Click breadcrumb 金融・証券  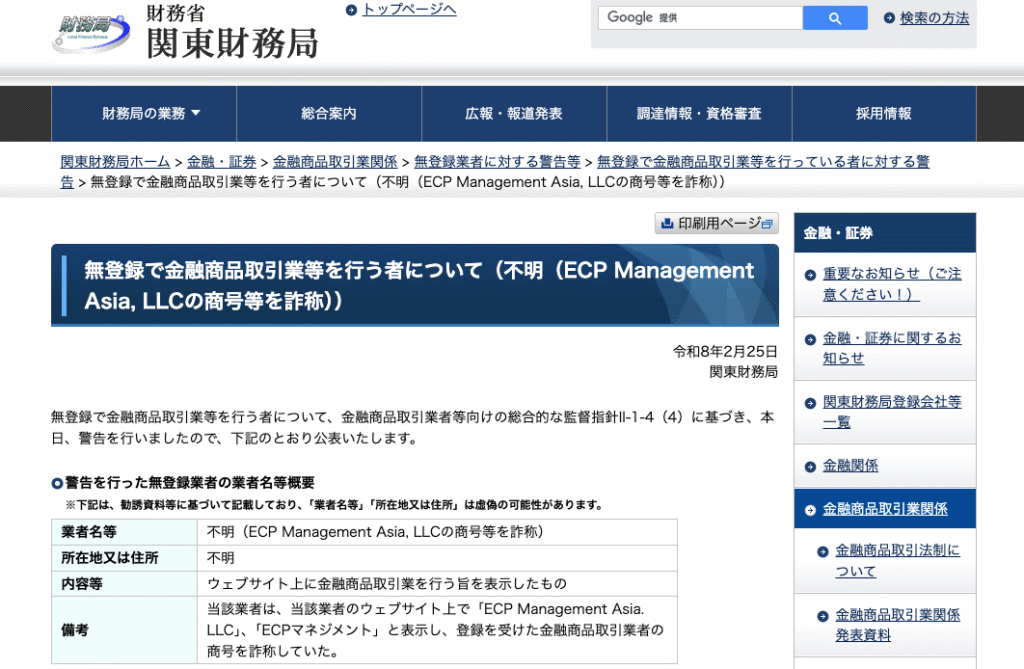[221, 161]
